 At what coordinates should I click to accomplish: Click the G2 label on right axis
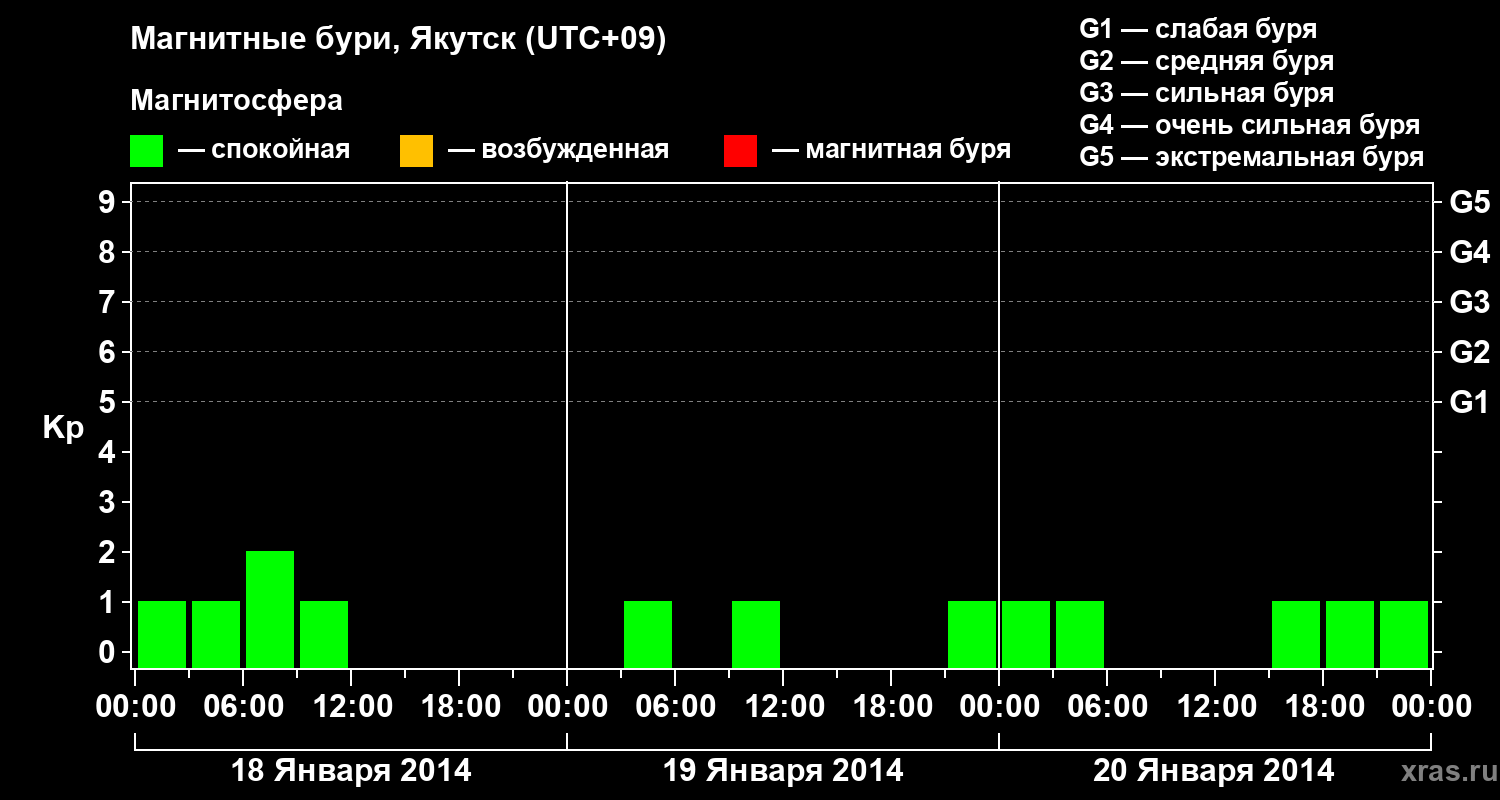click(1469, 352)
